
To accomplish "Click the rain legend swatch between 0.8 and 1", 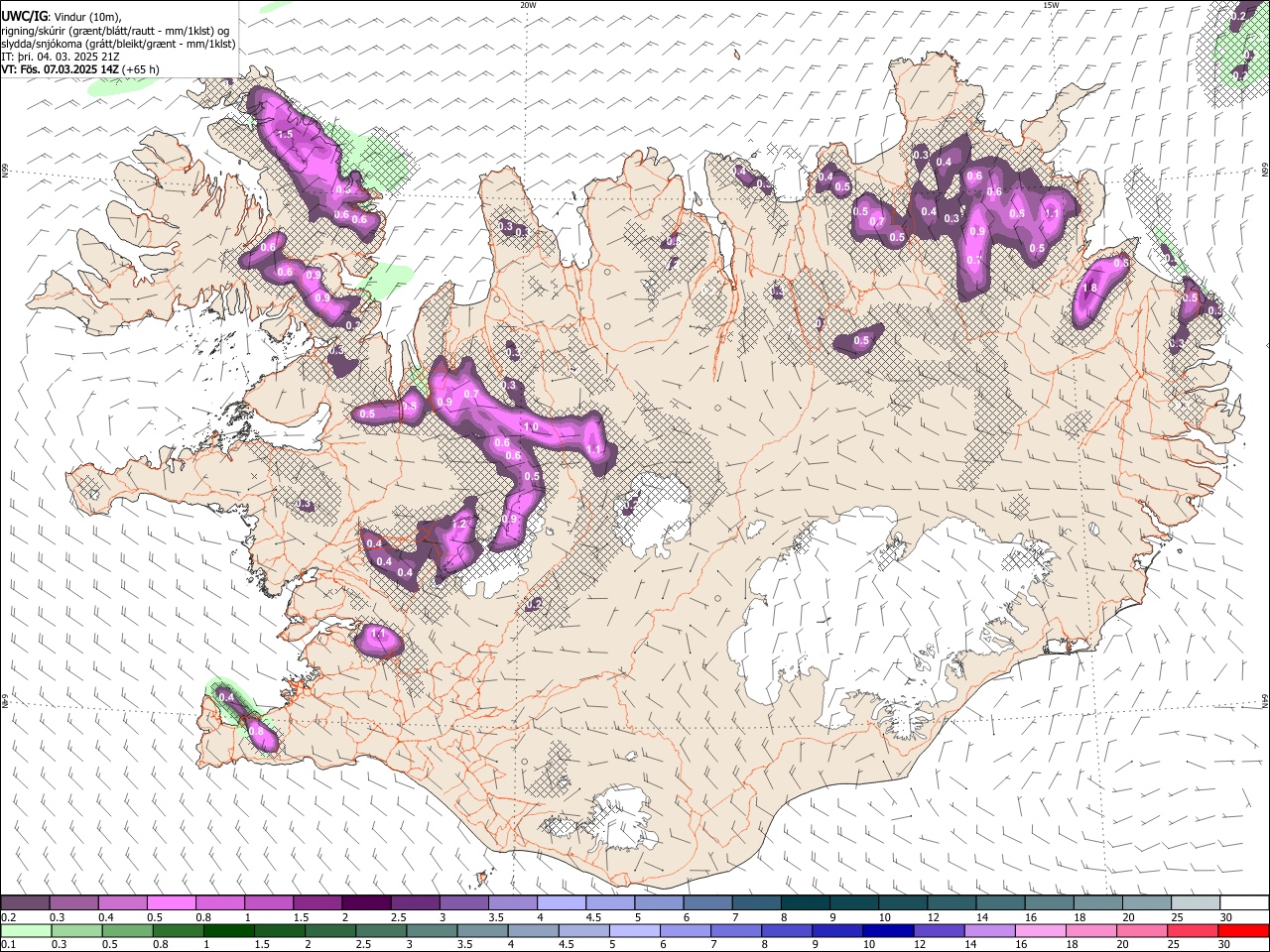I will click(178, 930).
